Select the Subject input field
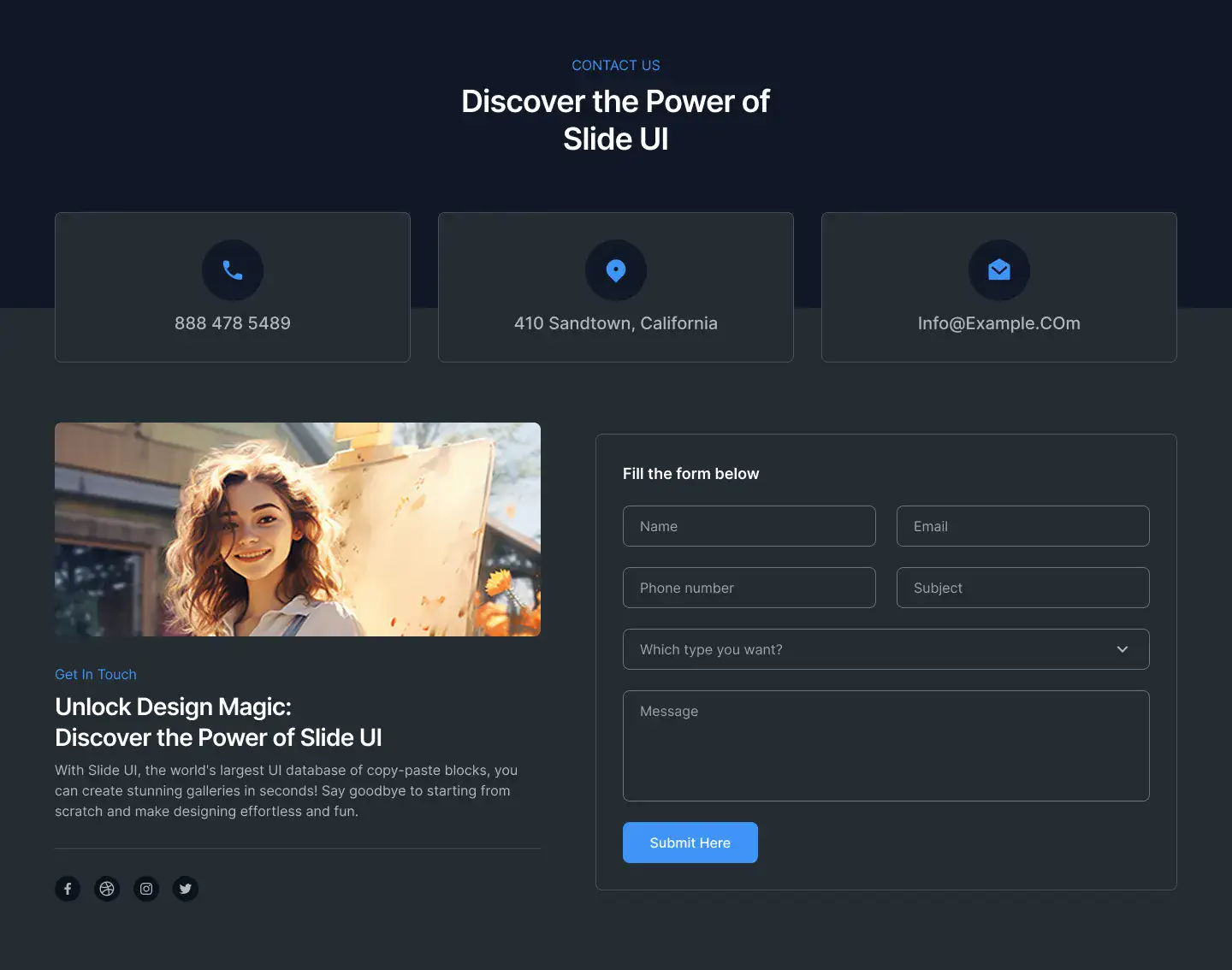The width and height of the screenshot is (1232, 970). coord(1023,588)
